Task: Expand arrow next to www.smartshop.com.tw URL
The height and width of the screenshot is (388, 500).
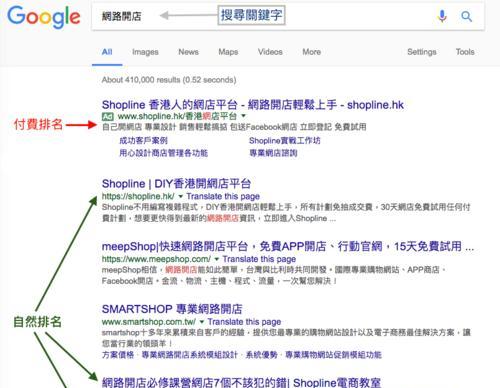Action: click(202, 322)
